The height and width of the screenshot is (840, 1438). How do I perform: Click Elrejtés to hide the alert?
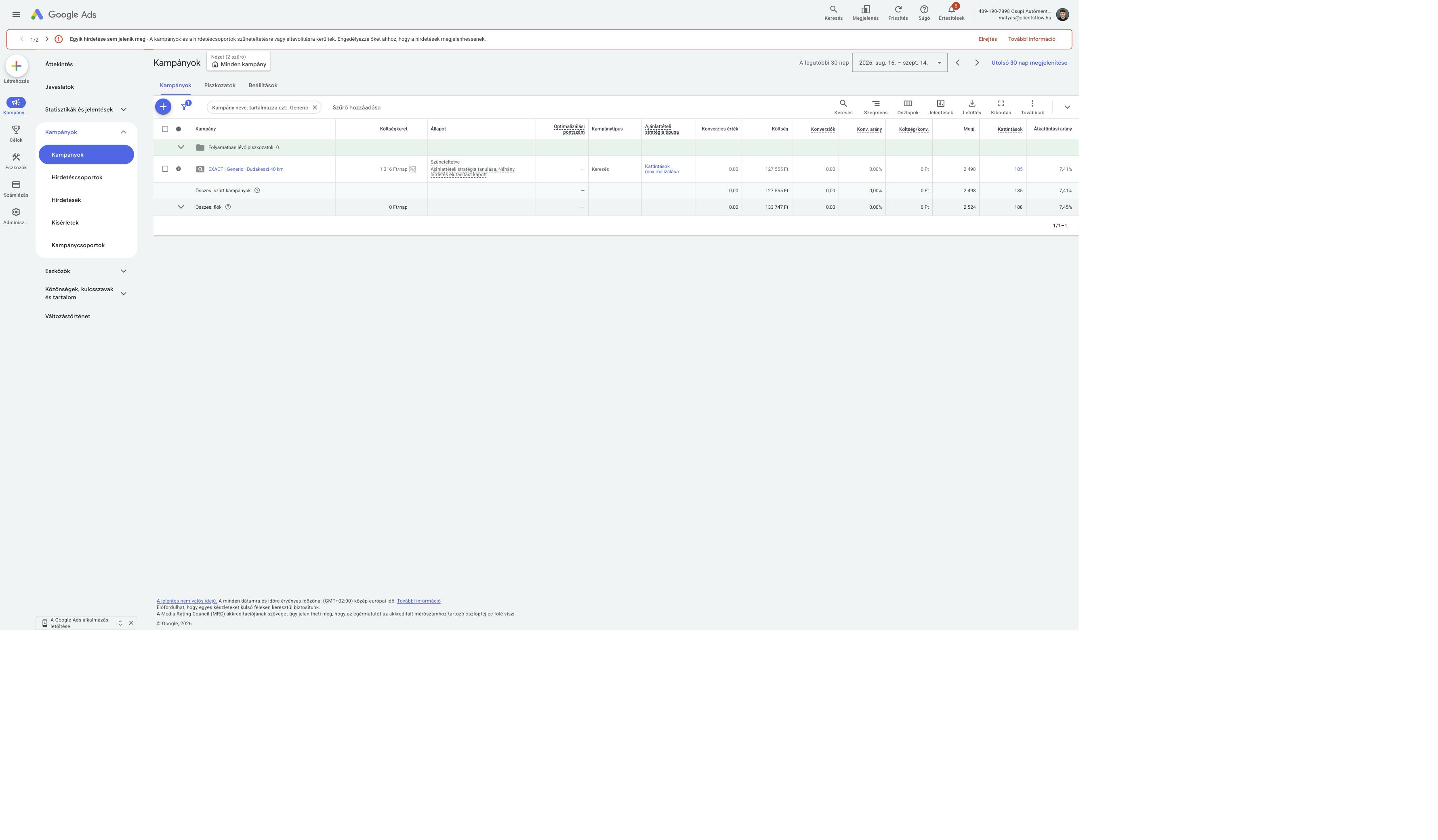coord(987,39)
